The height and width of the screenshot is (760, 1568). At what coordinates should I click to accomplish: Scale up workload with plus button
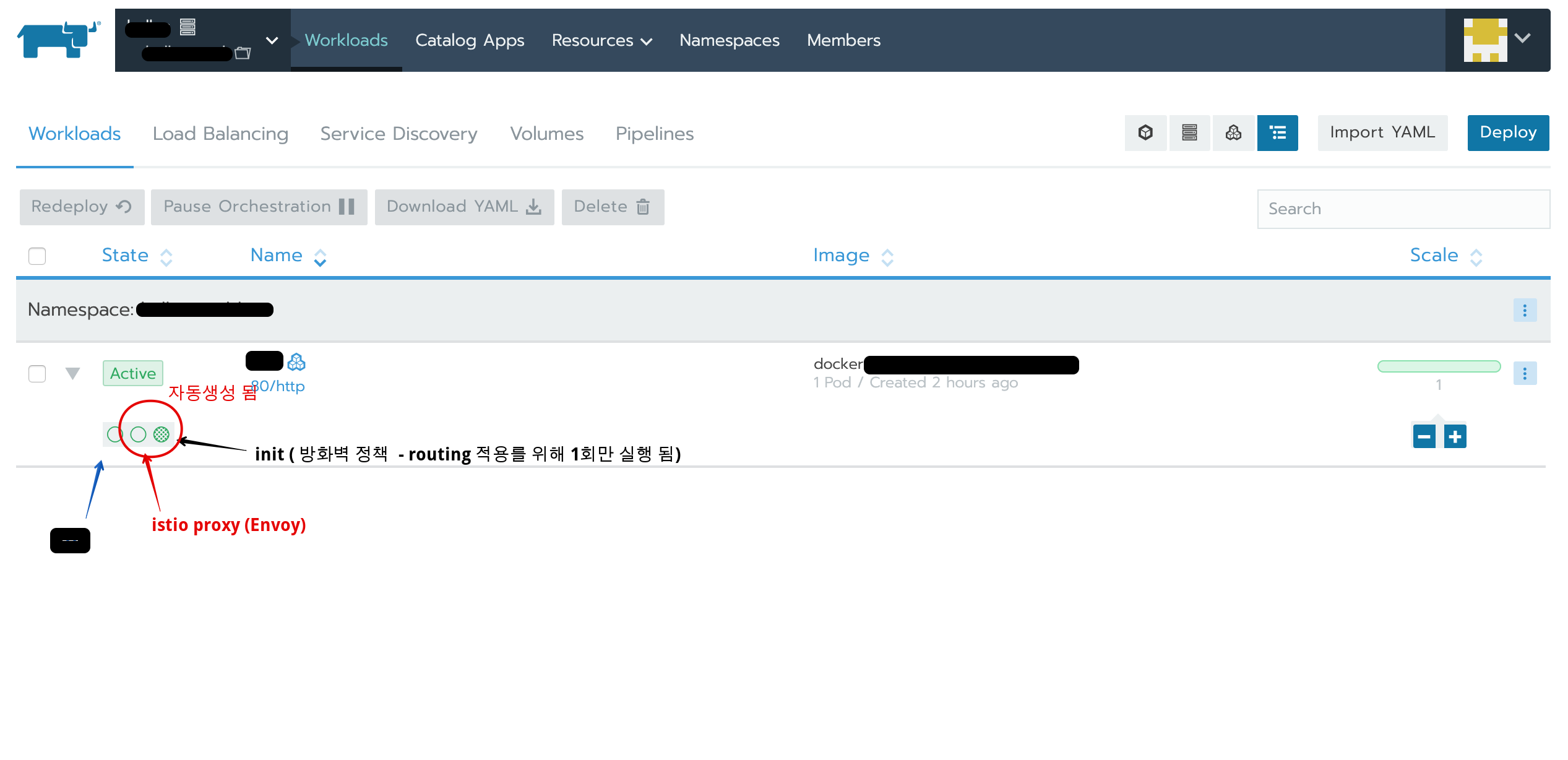coord(1455,436)
